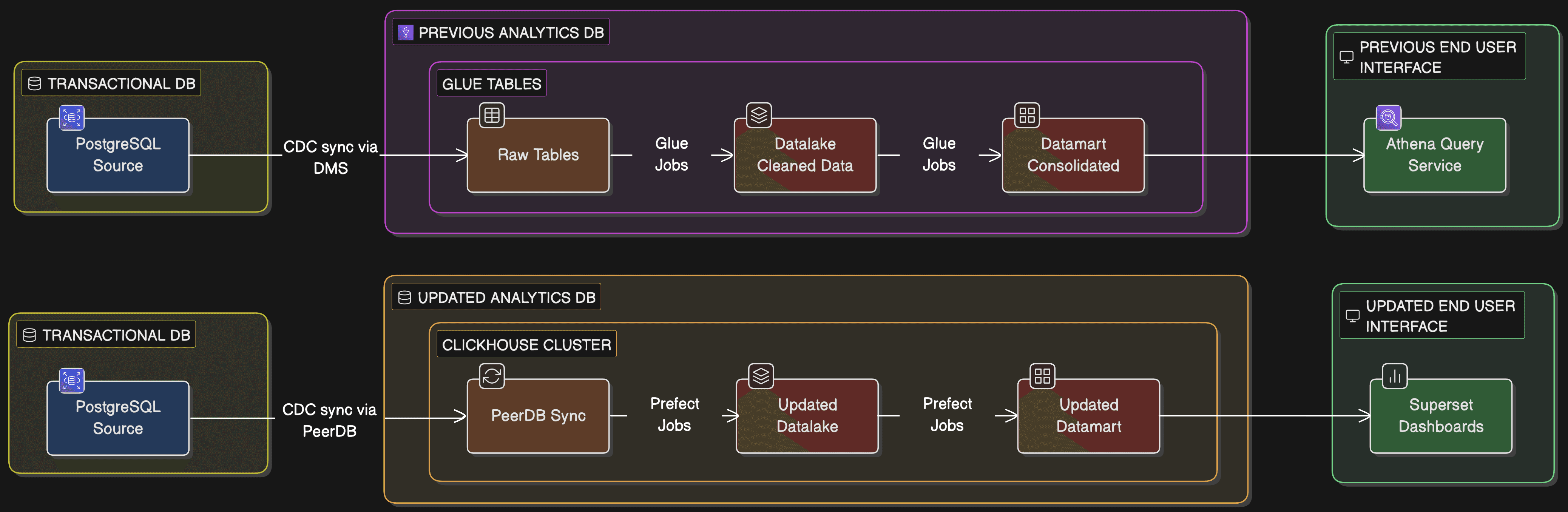Click the PeerDB Sync node
The image size is (1568, 512).
click(538, 416)
